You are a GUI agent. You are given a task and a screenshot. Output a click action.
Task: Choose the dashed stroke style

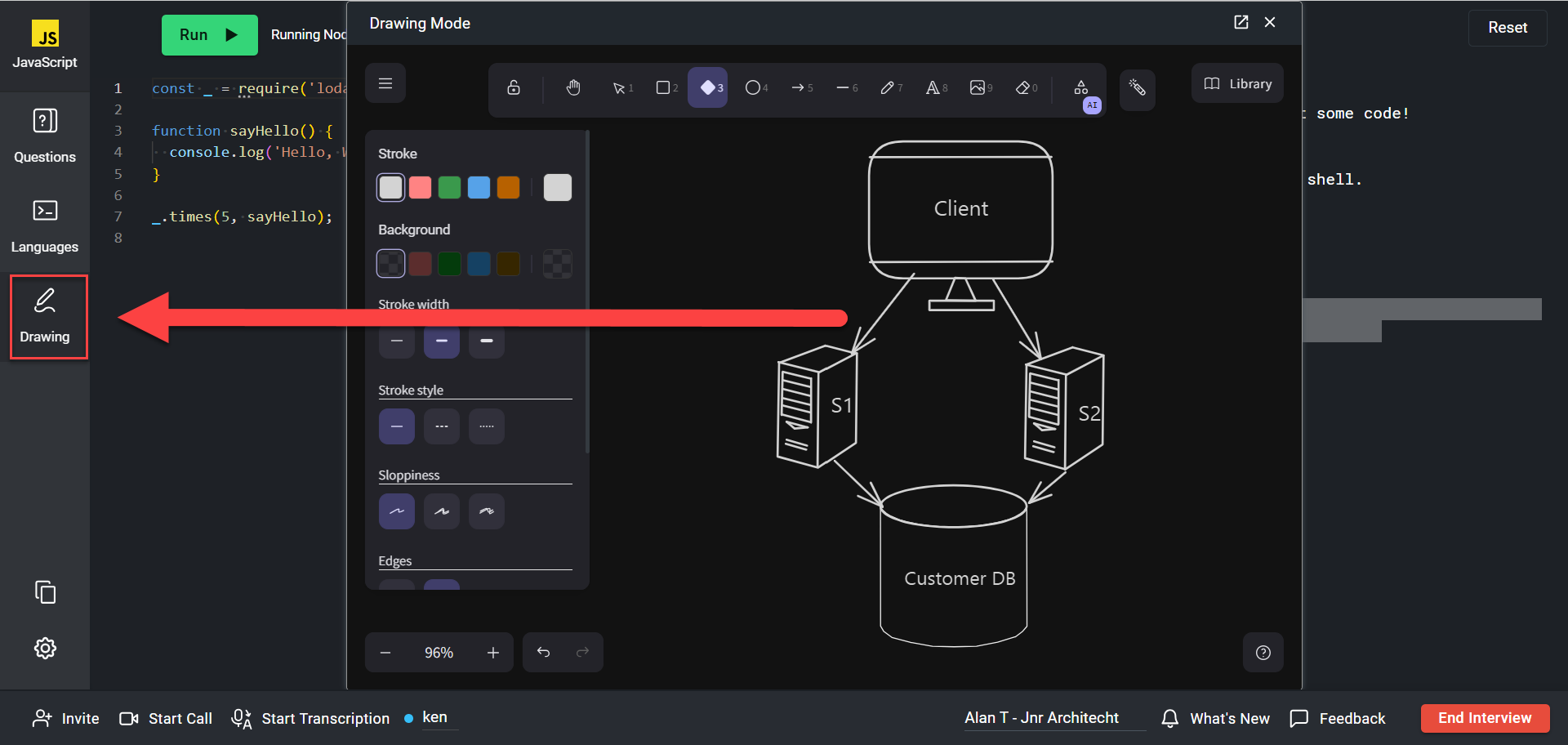click(x=442, y=426)
